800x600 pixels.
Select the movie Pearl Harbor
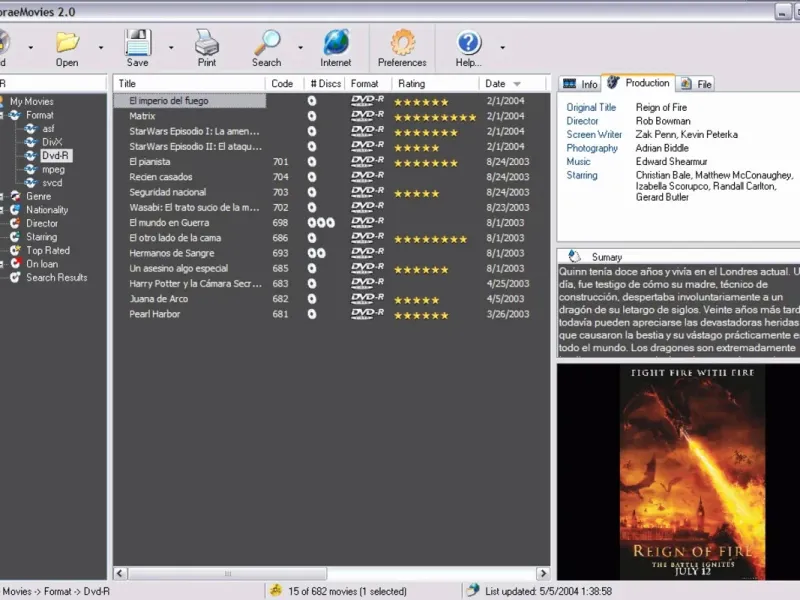tap(155, 314)
